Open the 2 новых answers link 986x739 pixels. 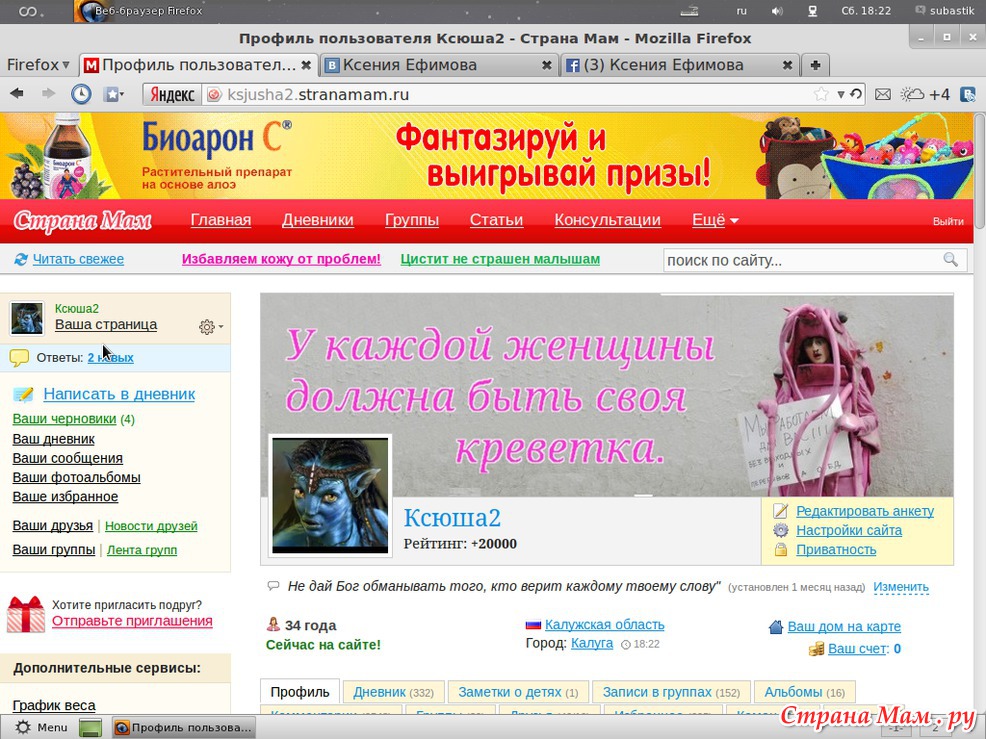[x=110, y=358]
